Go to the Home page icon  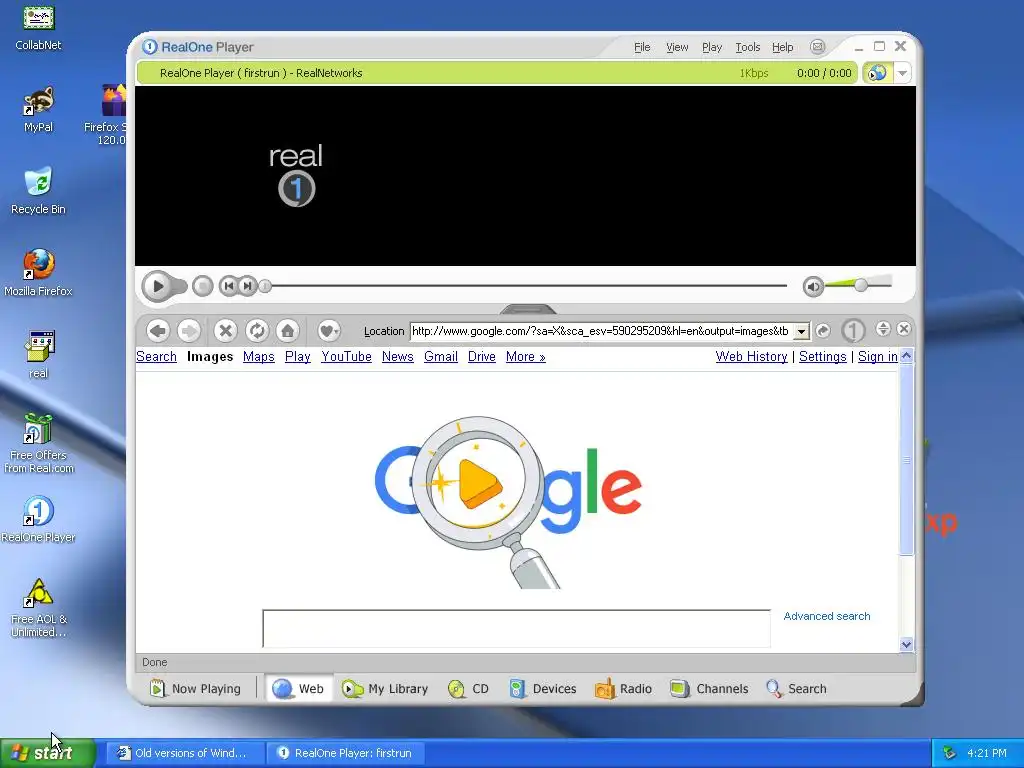tap(287, 330)
